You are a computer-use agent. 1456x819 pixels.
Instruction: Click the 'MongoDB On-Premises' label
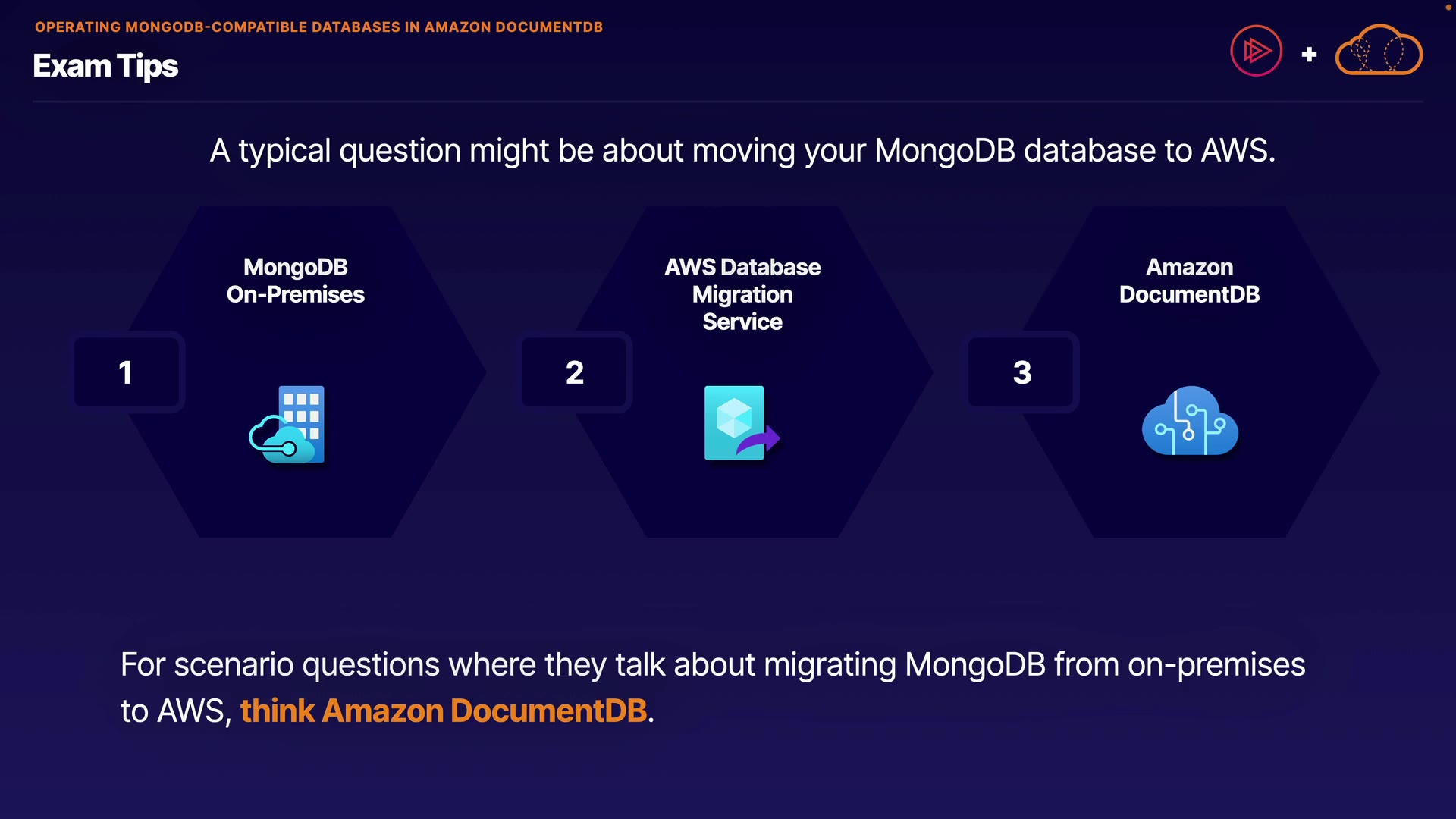point(296,281)
